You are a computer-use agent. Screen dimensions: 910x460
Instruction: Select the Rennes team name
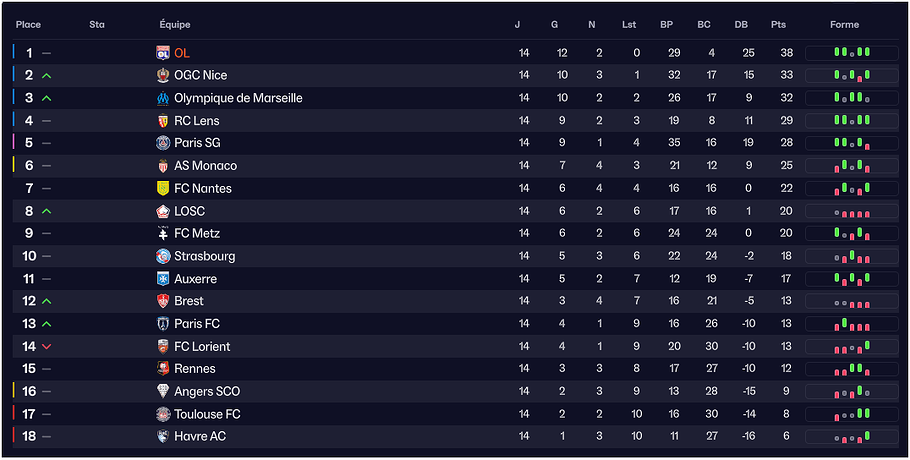[194, 369]
